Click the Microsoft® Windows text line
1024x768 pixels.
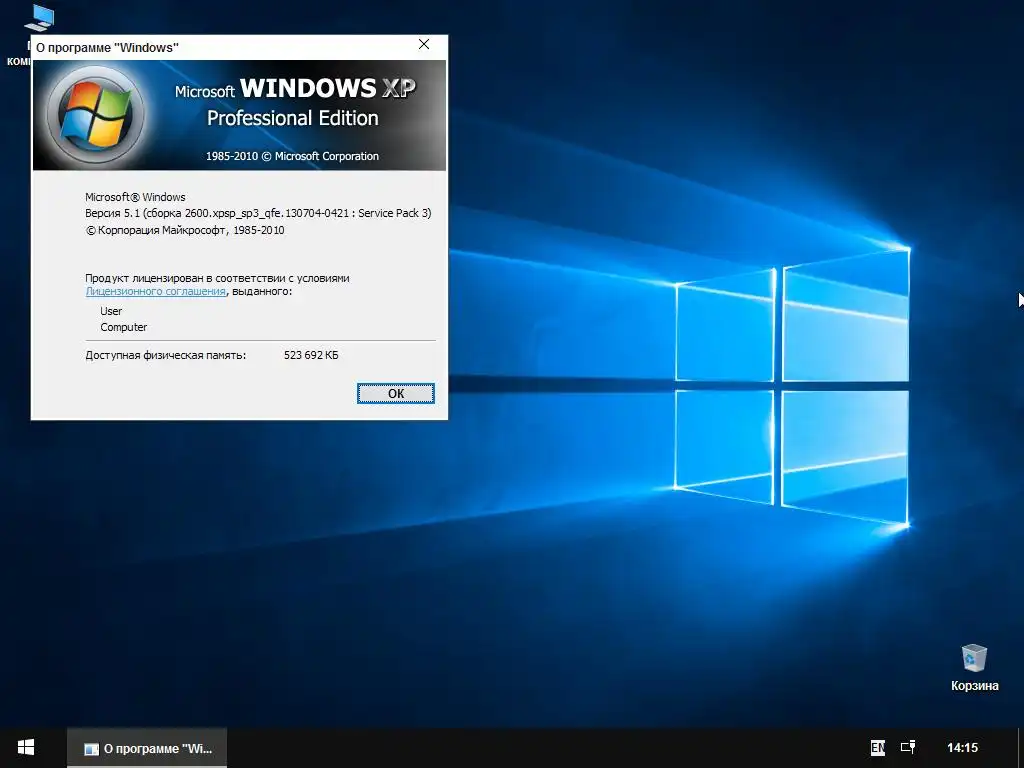pyautogui.click(x=135, y=197)
